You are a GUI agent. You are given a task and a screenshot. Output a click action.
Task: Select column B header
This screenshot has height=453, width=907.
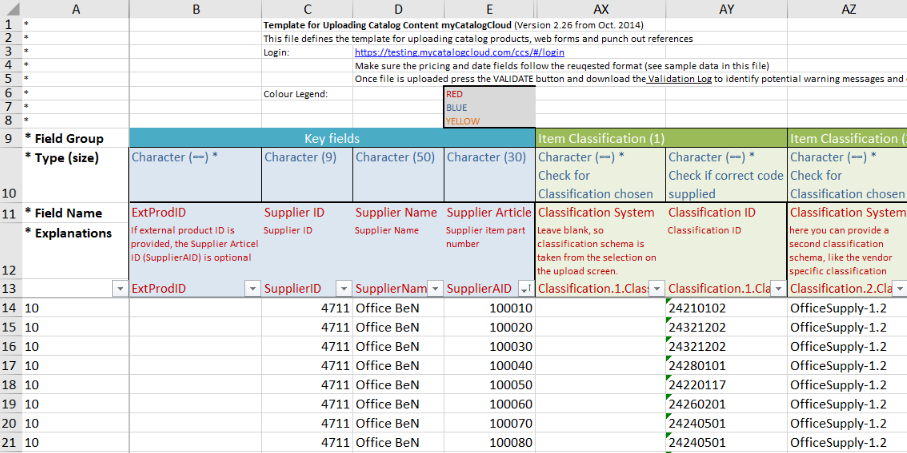pos(195,9)
